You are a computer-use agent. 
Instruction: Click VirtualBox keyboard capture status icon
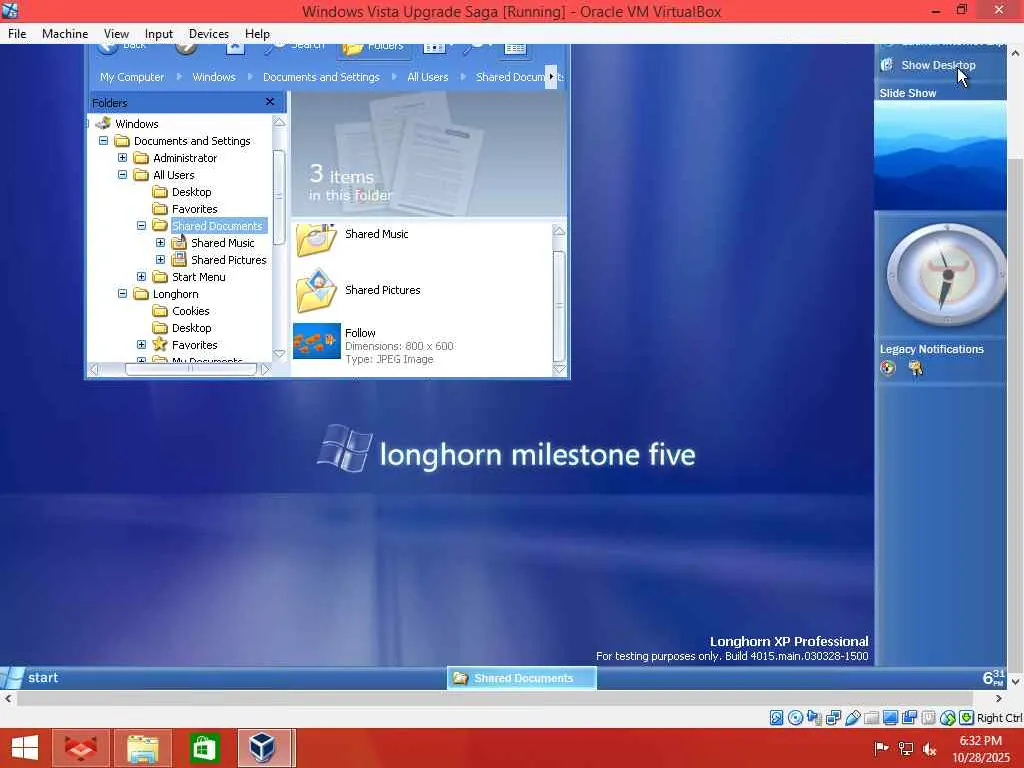click(967, 718)
